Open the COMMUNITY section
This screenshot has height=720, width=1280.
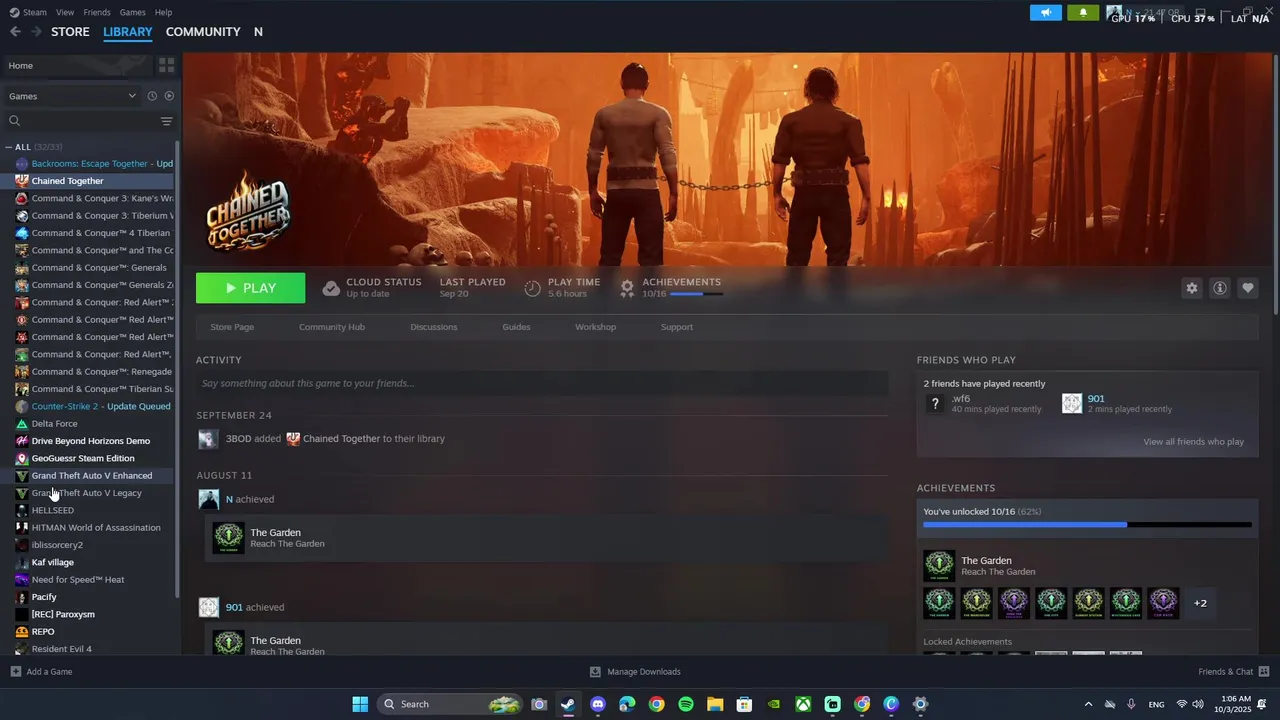(203, 32)
